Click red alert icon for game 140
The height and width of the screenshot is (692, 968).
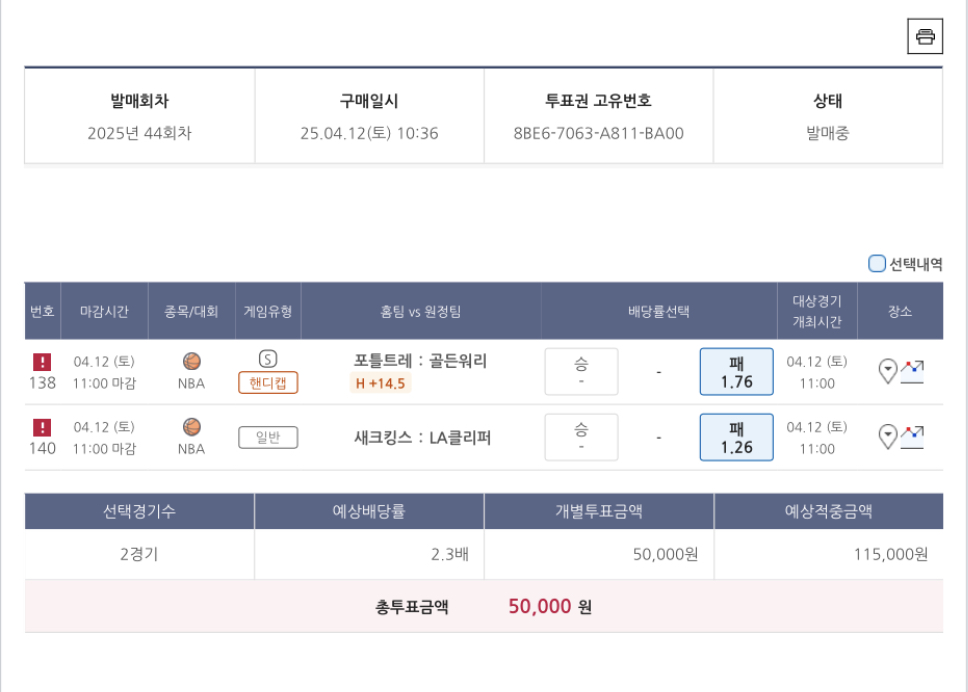pyautogui.click(x=42, y=427)
